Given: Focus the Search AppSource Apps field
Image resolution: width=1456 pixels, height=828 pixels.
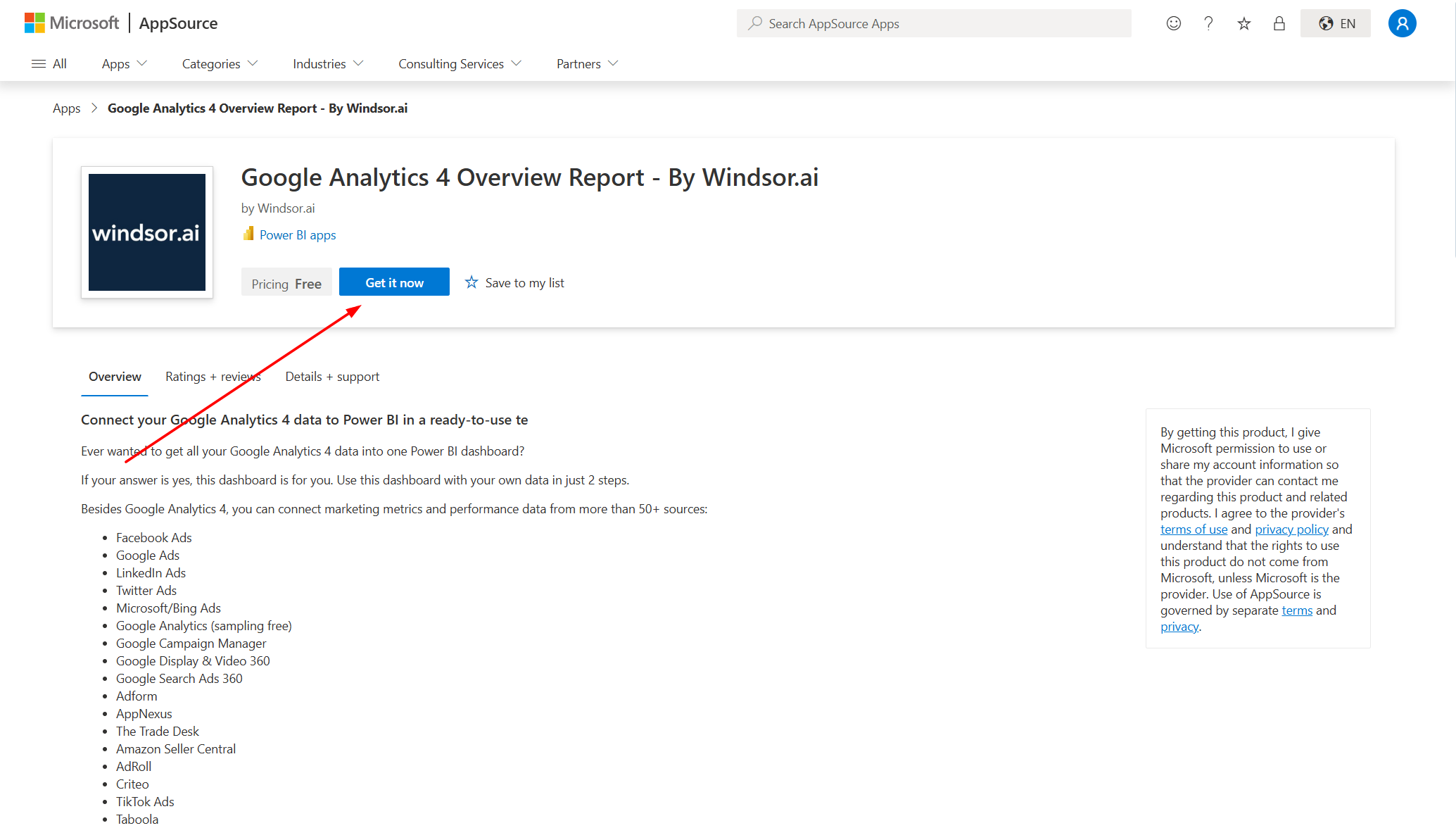Looking at the screenshot, I should click(934, 23).
